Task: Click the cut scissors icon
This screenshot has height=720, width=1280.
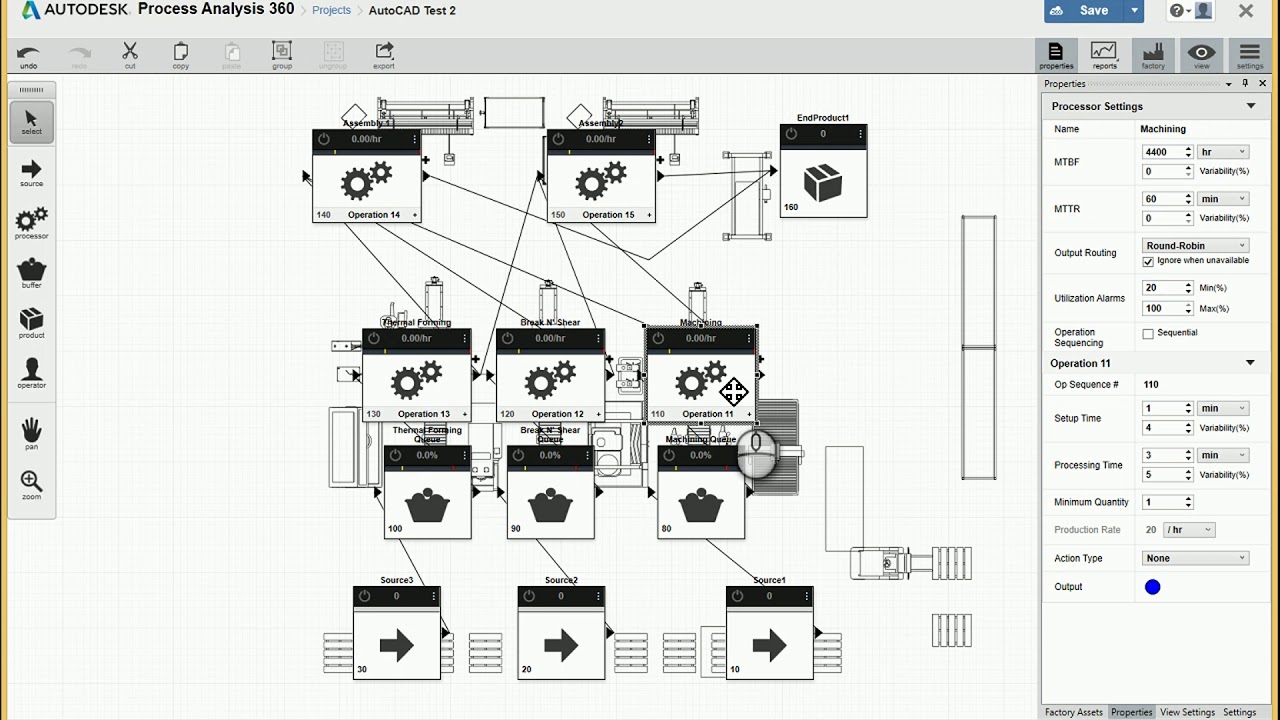Action: point(130,55)
